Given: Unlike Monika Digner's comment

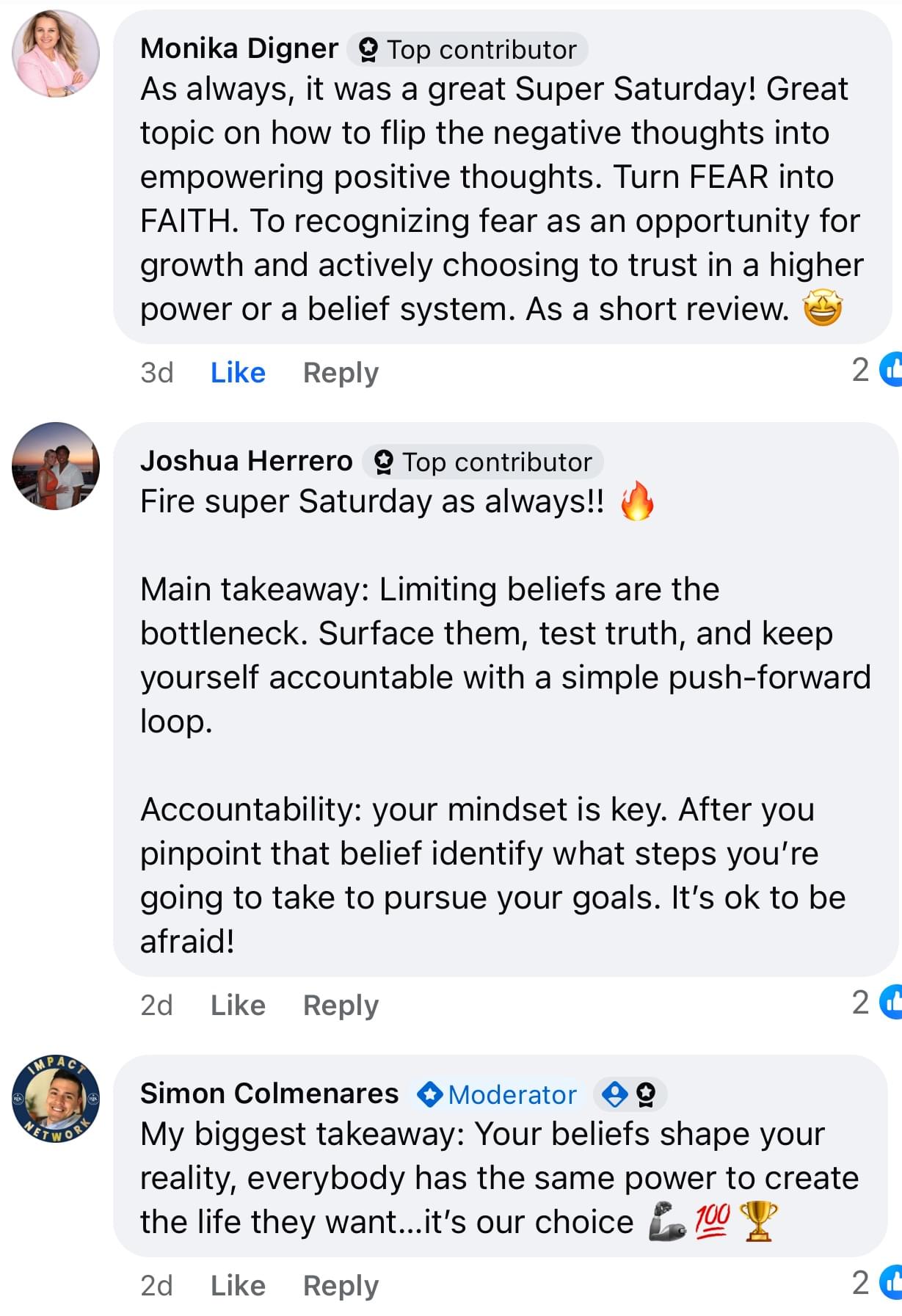Looking at the screenshot, I should point(238,373).
